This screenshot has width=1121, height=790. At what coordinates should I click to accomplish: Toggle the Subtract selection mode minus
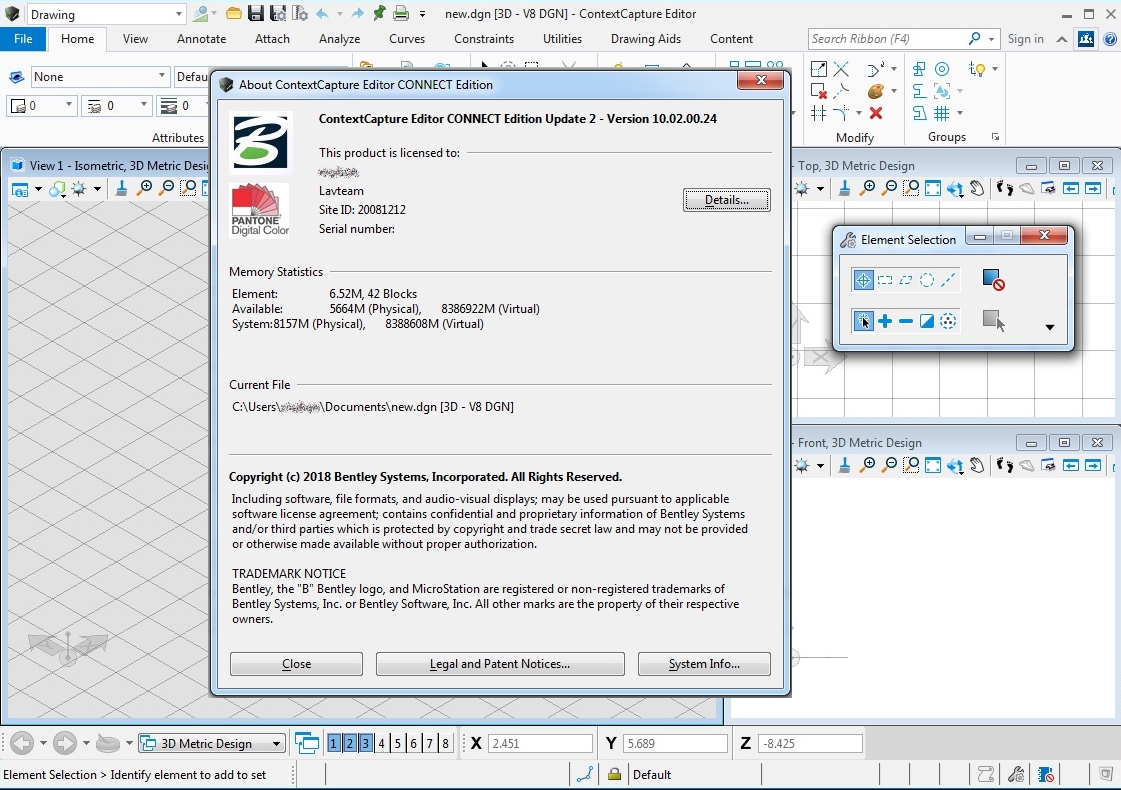tap(906, 321)
